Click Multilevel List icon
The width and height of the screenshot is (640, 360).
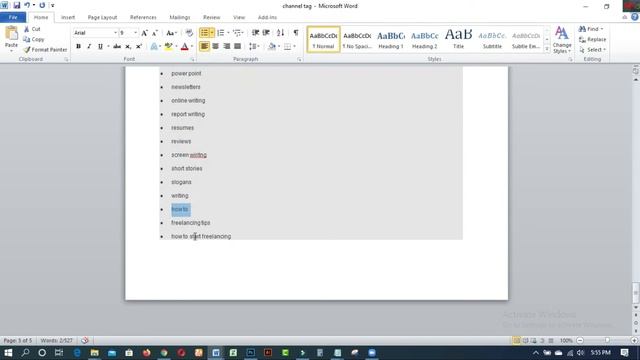[237, 33]
